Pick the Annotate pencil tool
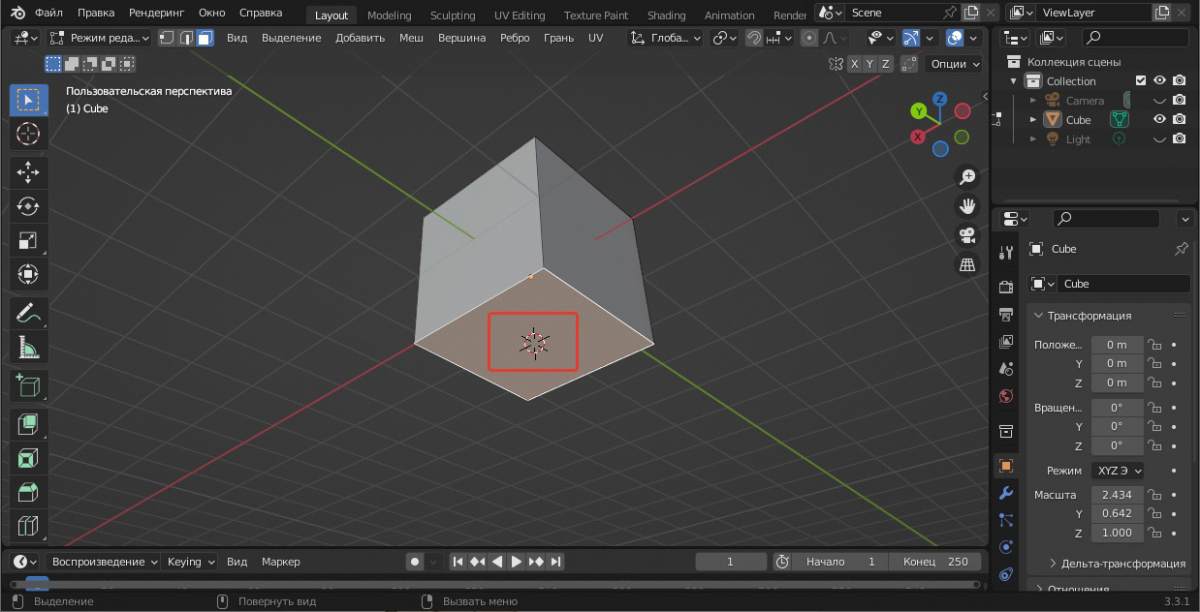This screenshot has width=1200, height=612. [x=28, y=313]
